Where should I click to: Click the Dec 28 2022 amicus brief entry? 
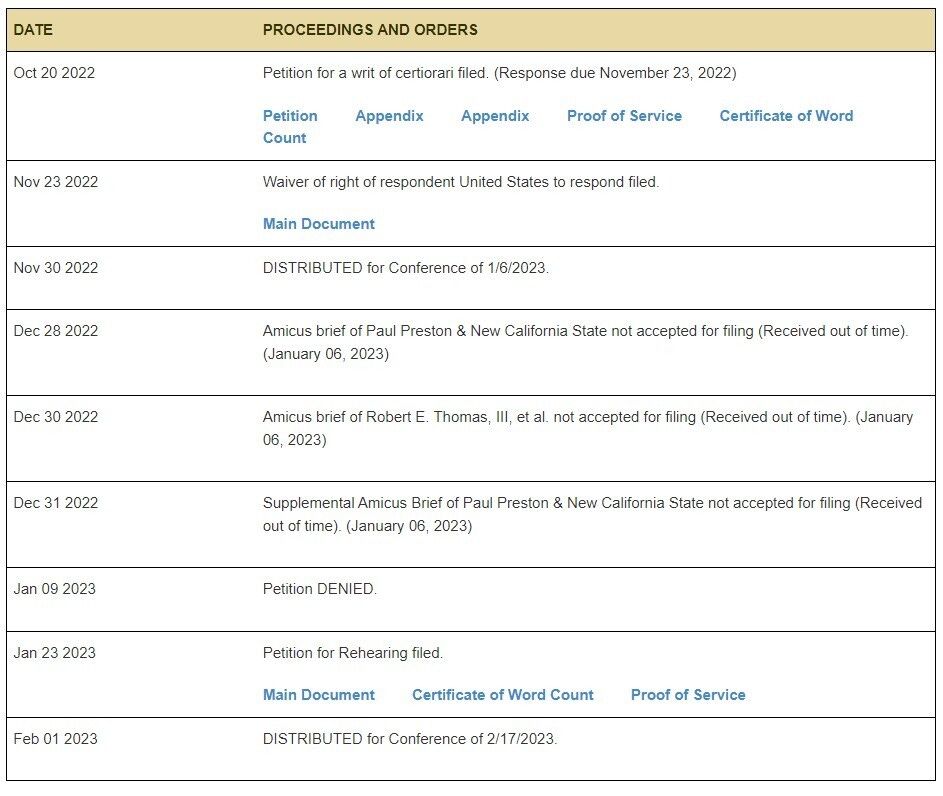585,342
